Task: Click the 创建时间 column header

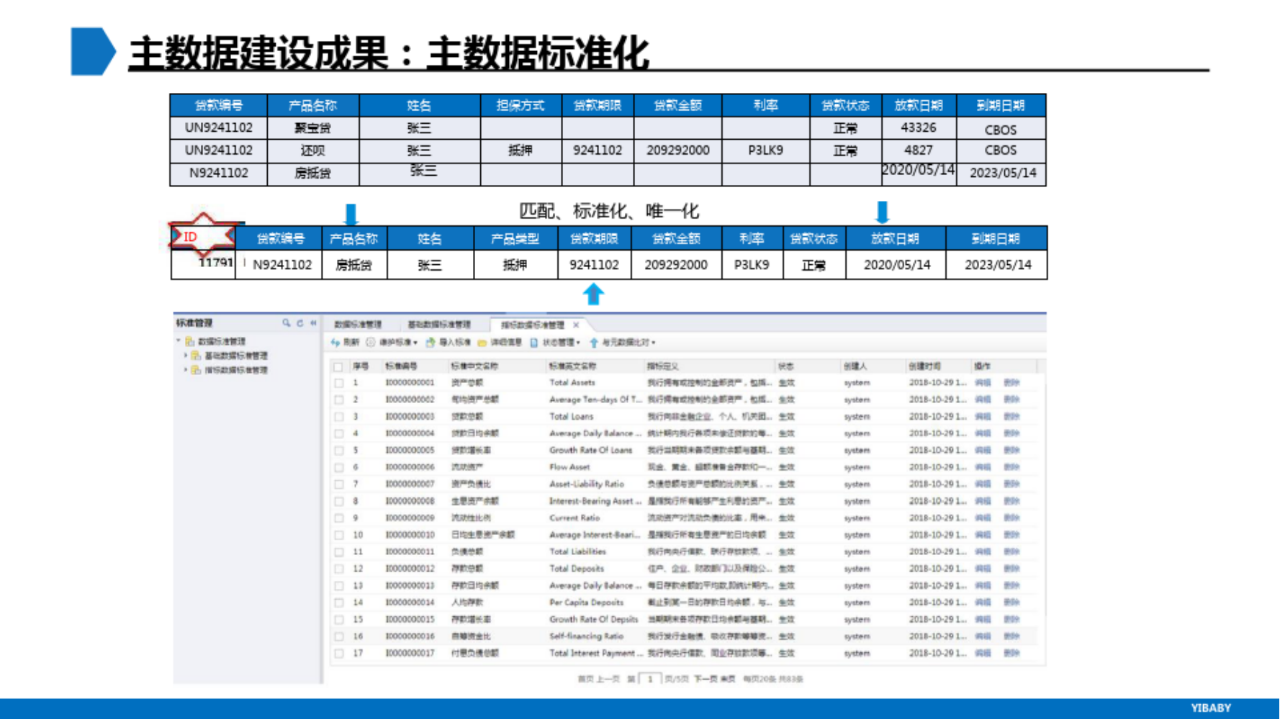Action: click(938, 367)
